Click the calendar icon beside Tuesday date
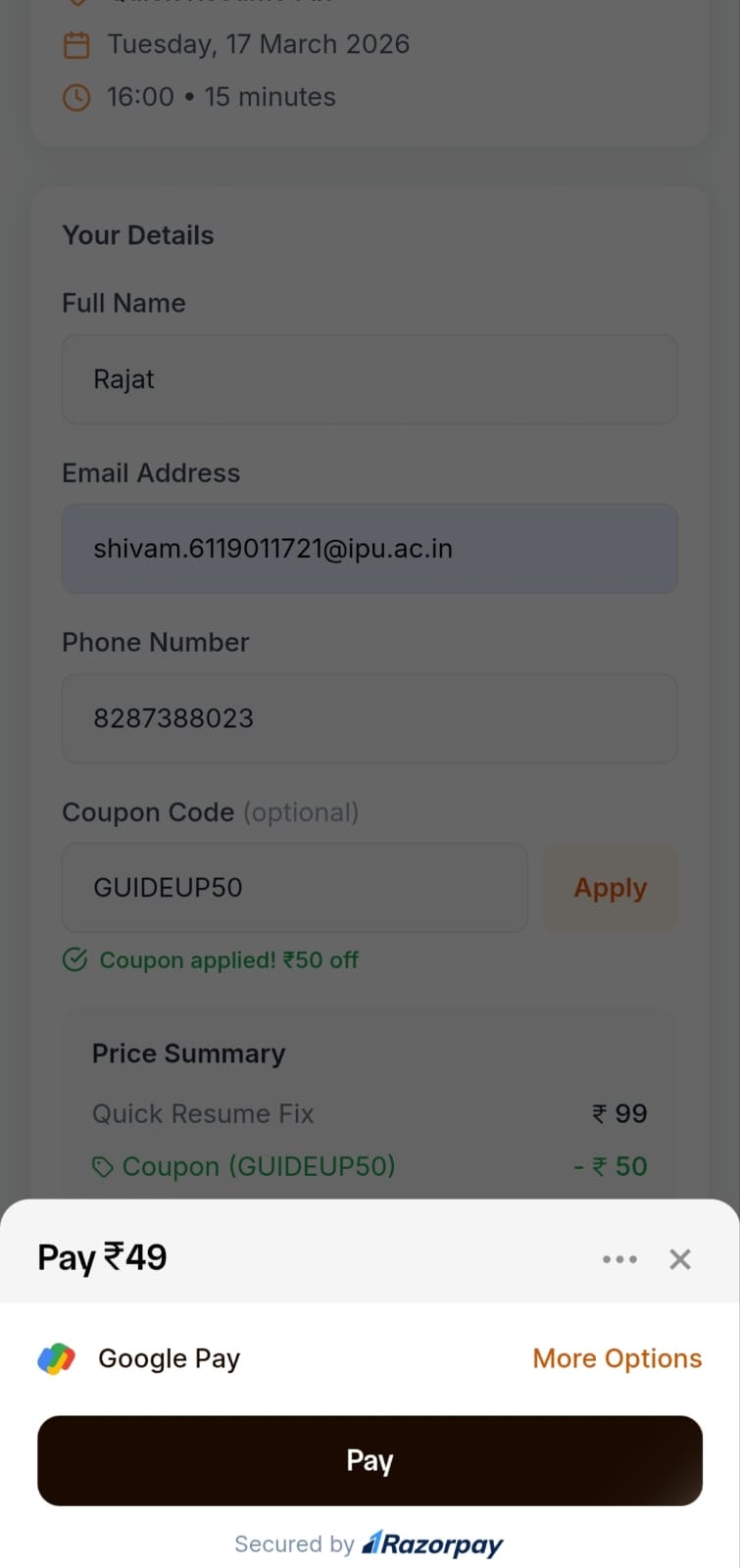This screenshot has height=1568, width=740. [x=76, y=45]
